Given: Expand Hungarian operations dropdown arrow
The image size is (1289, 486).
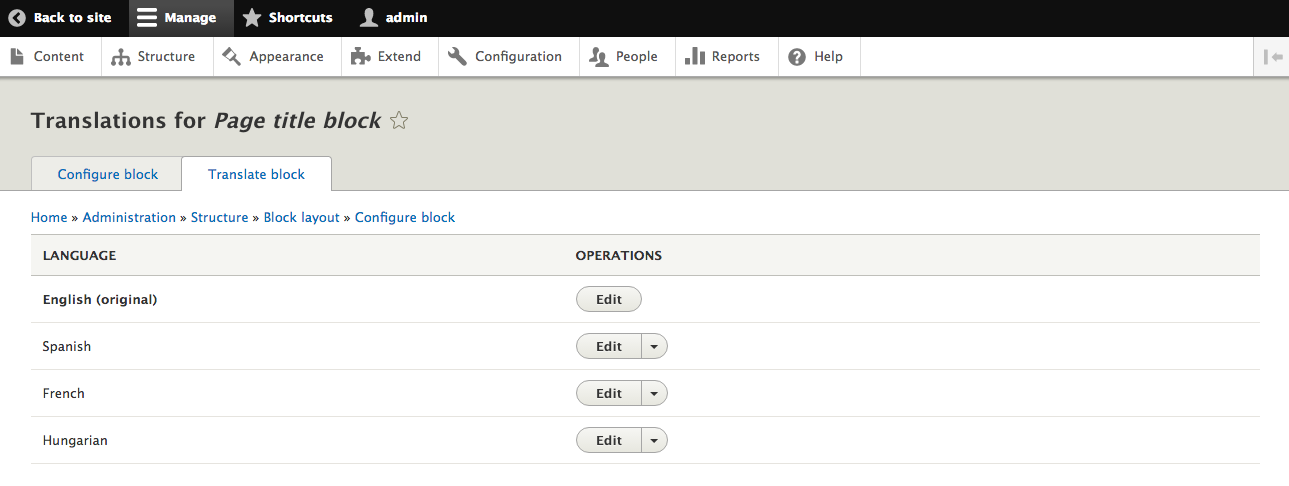Looking at the screenshot, I should pyautogui.click(x=654, y=440).
